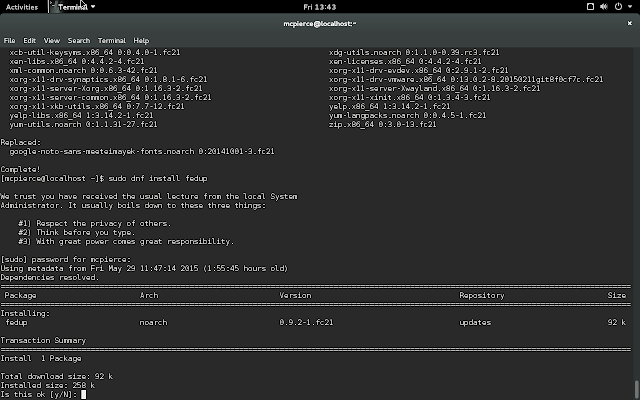640x400 pixels.
Task: Click the 'Size' column header
Action: tap(616, 295)
